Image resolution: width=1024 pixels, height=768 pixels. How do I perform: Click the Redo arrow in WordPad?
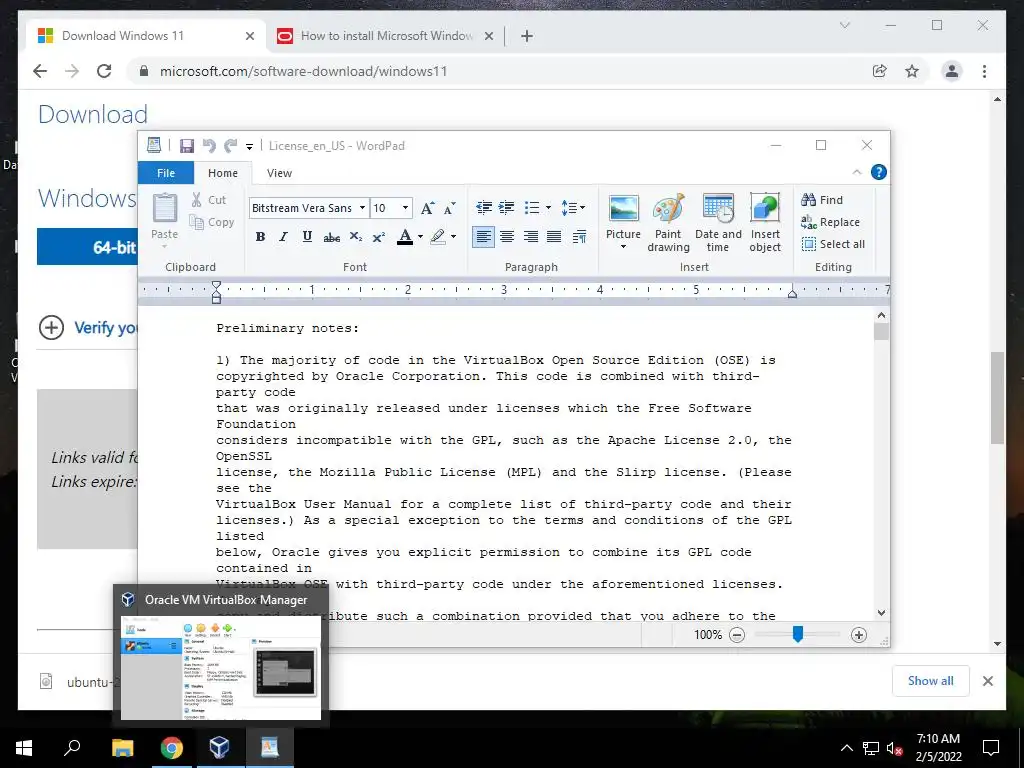(x=231, y=146)
